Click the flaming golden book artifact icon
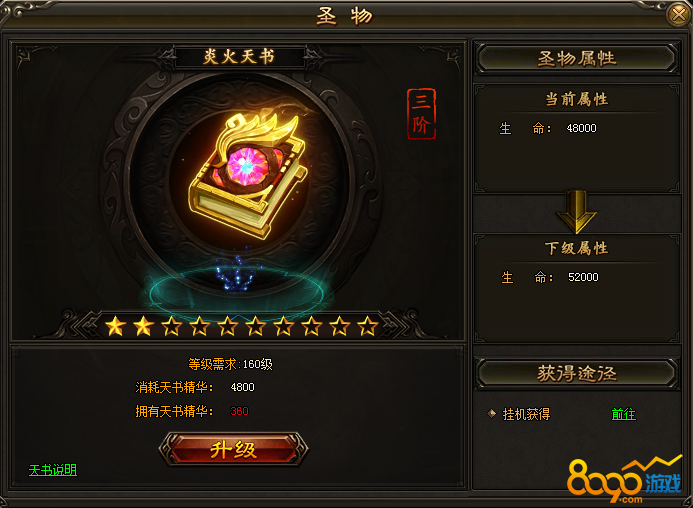Image resolution: width=693 pixels, height=508 pixels. coord(248,175)
